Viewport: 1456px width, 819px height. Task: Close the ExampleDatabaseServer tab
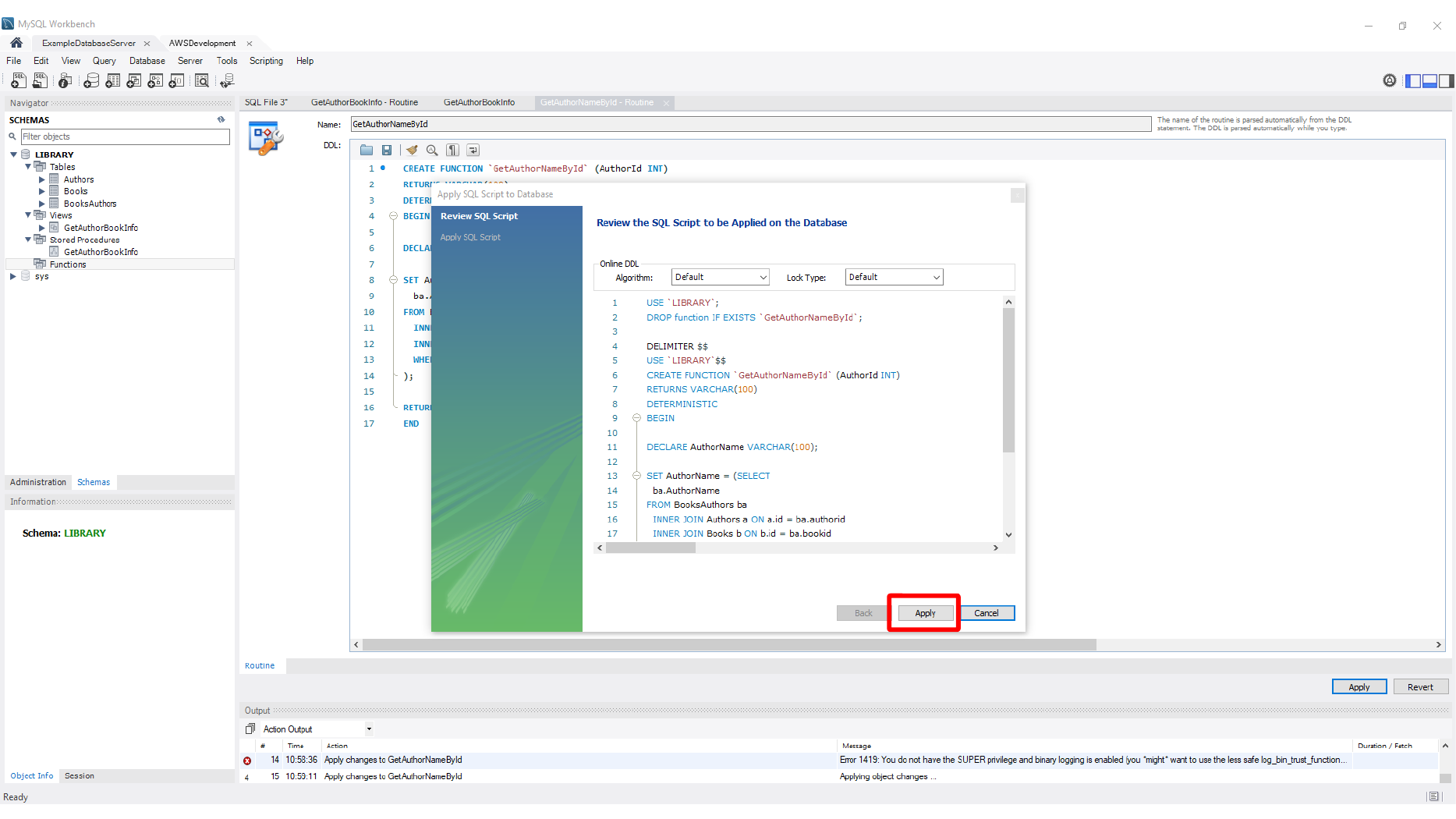click(x=147, y=44)
